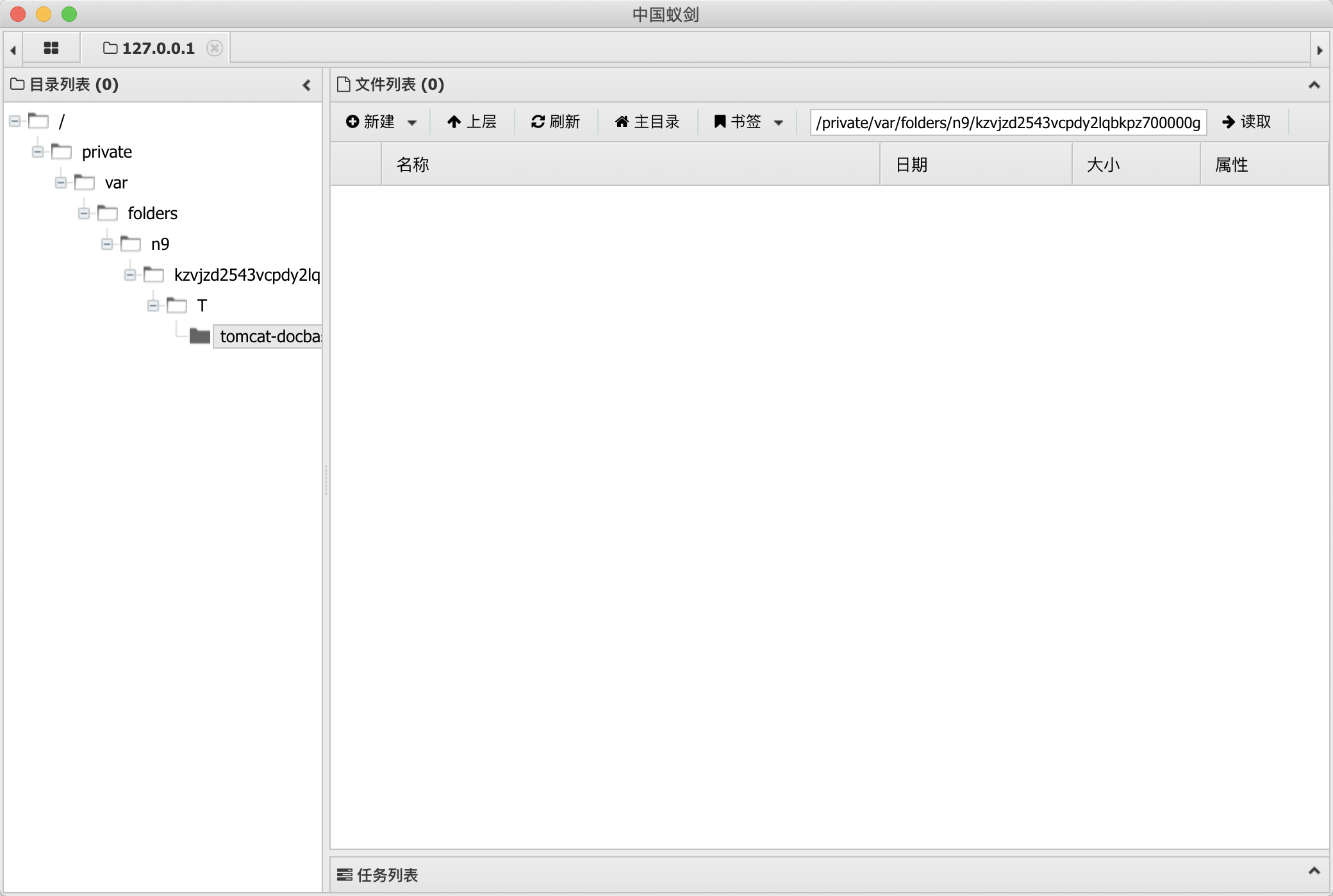Open the grid home view icon tab

51,48
